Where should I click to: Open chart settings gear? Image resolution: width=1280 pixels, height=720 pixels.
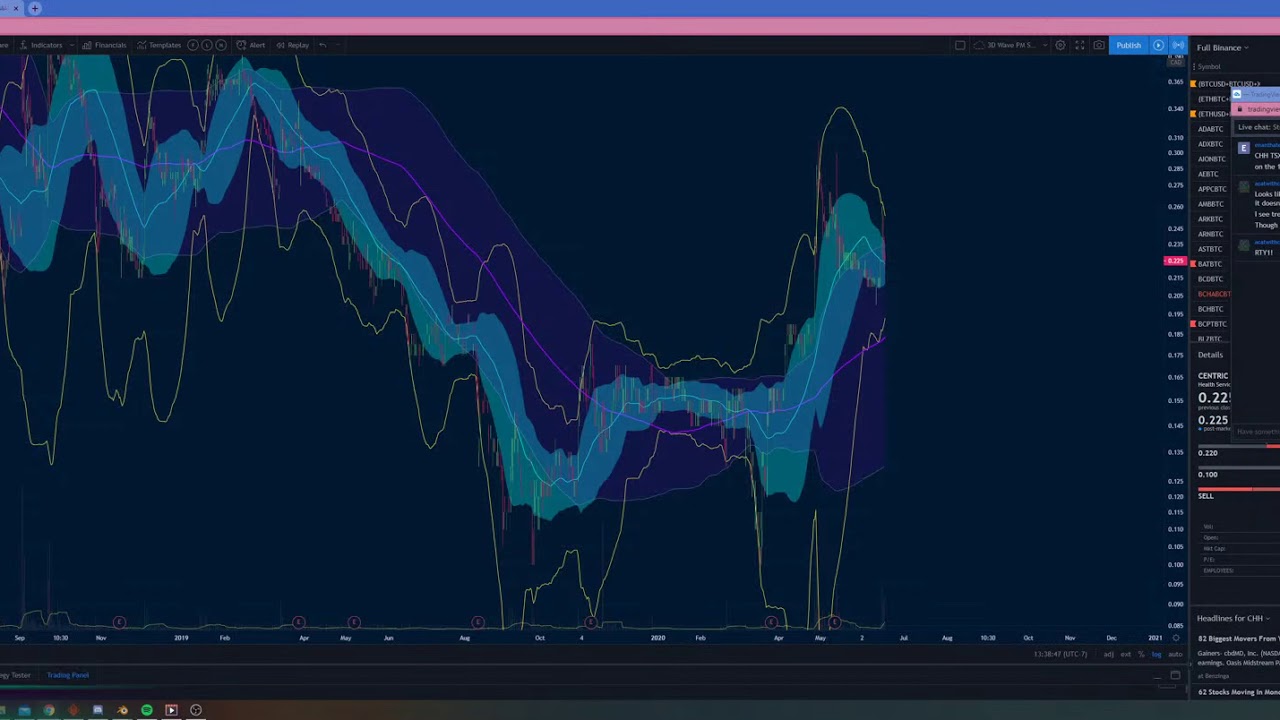(1060, 45)
